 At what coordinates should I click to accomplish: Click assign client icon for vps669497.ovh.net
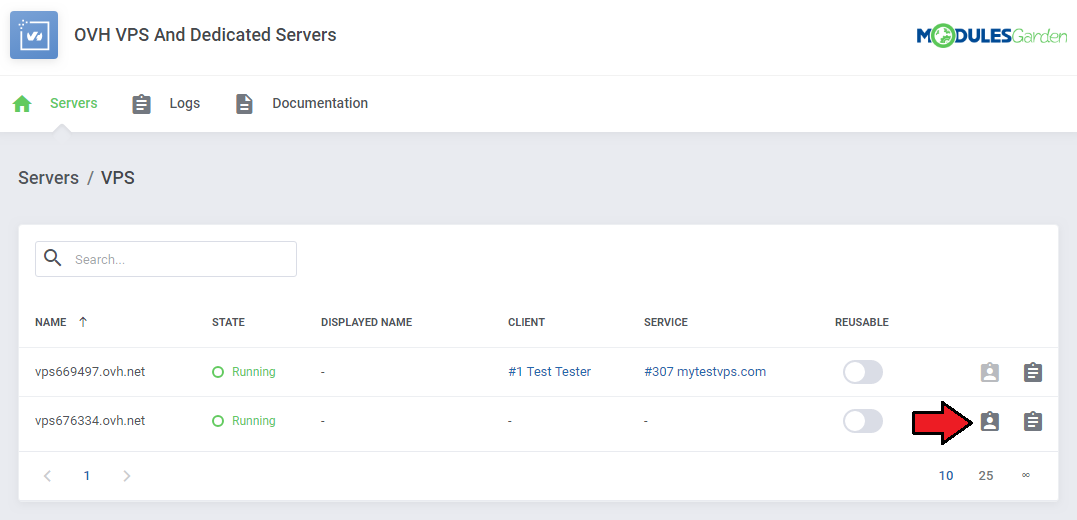[990, 372]
